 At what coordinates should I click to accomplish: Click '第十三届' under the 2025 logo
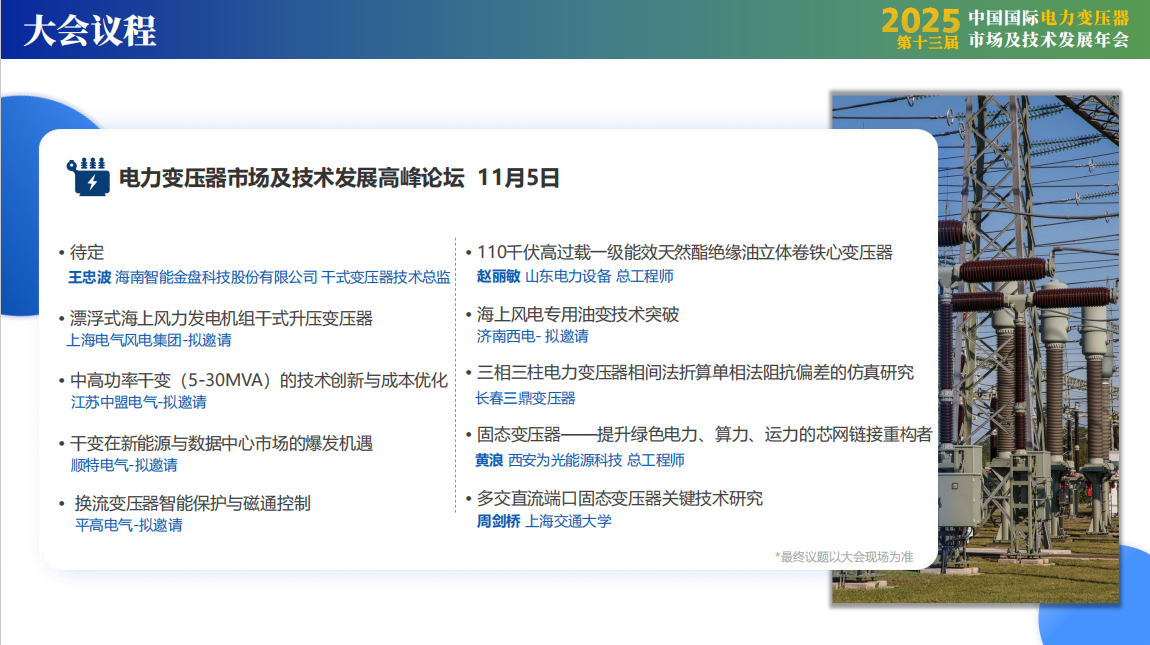click(927, 43)
